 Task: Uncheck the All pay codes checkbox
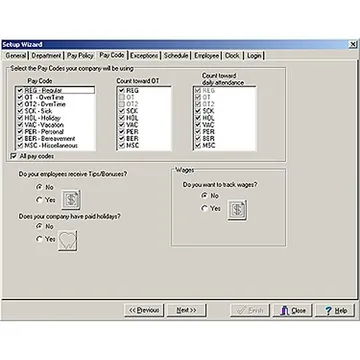pos(14,156)
